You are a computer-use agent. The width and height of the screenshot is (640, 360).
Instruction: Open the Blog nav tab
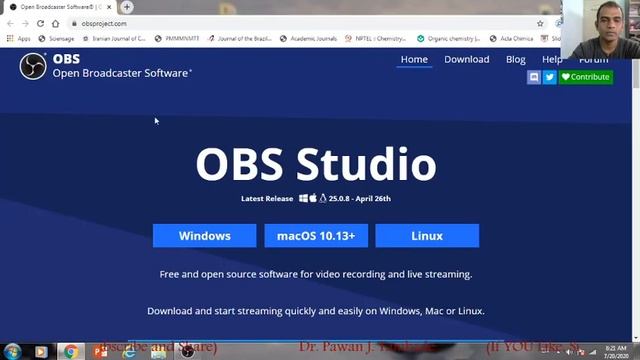pyautogui.click(x=516, y=60)
